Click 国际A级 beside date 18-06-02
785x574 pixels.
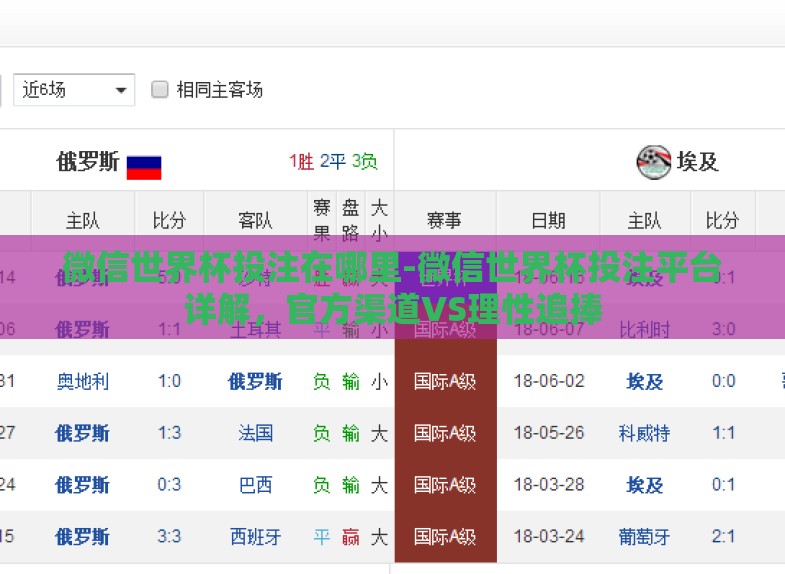click(445, 381)
